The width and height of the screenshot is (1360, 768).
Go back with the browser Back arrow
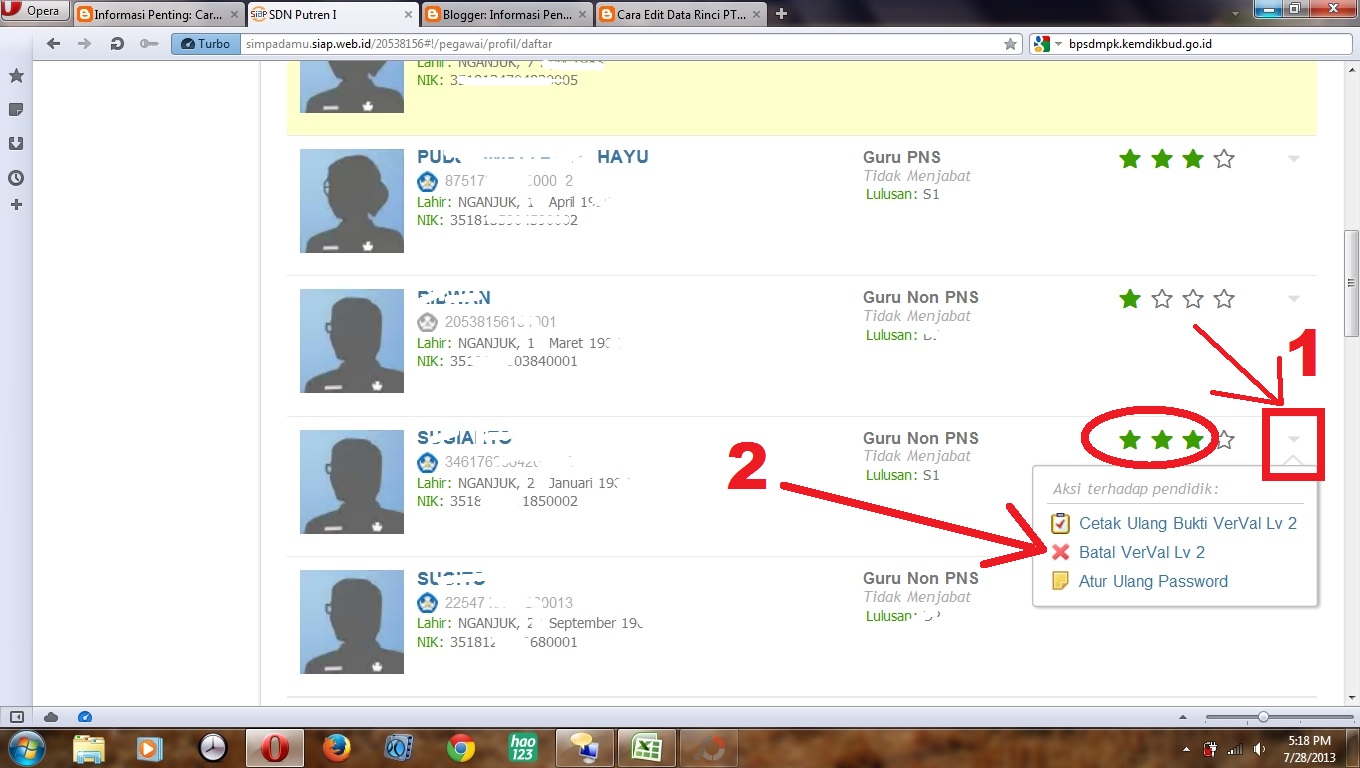54,44
